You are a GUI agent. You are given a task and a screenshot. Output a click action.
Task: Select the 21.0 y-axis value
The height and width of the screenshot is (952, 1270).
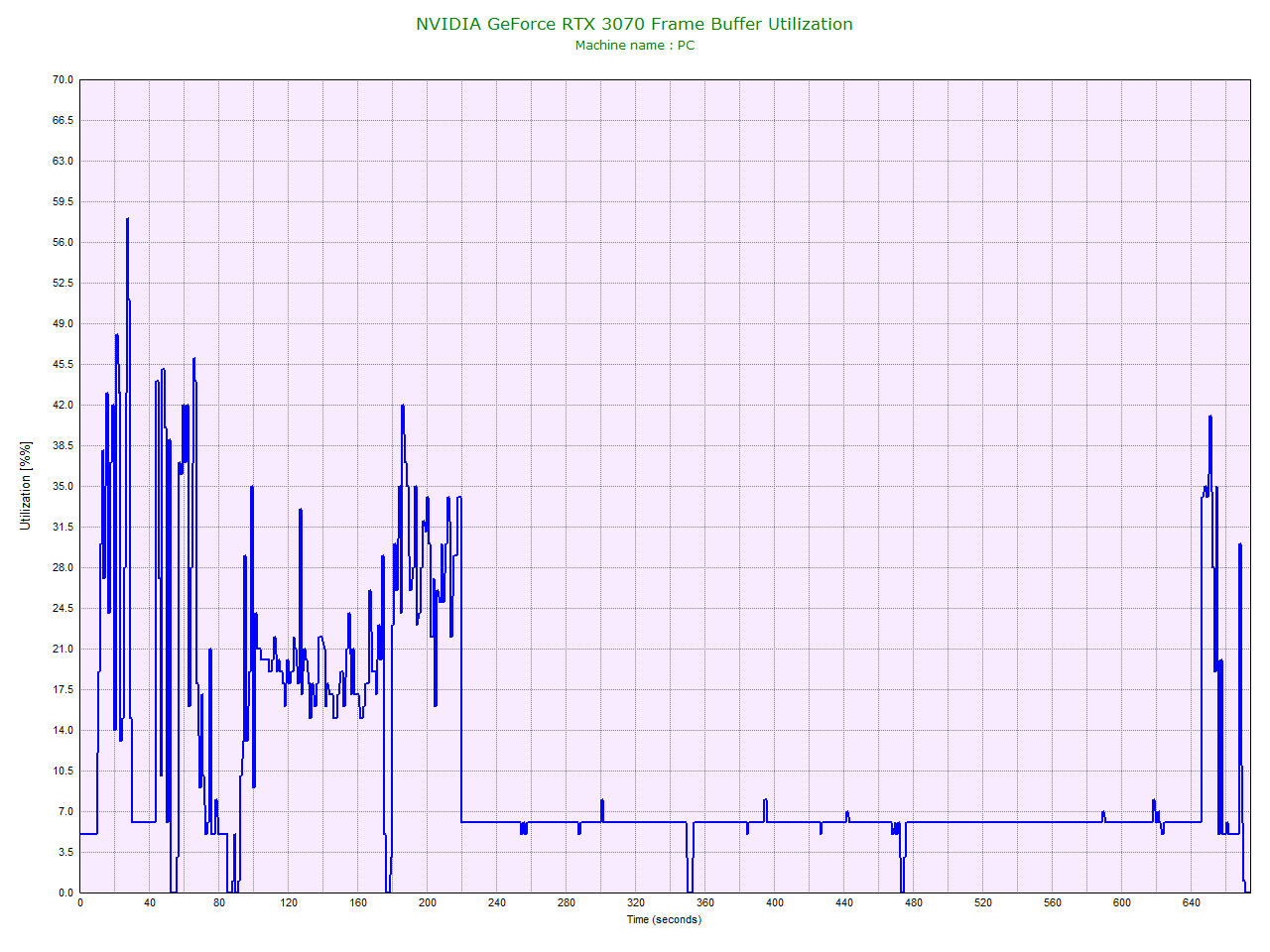tap(63, 649)
